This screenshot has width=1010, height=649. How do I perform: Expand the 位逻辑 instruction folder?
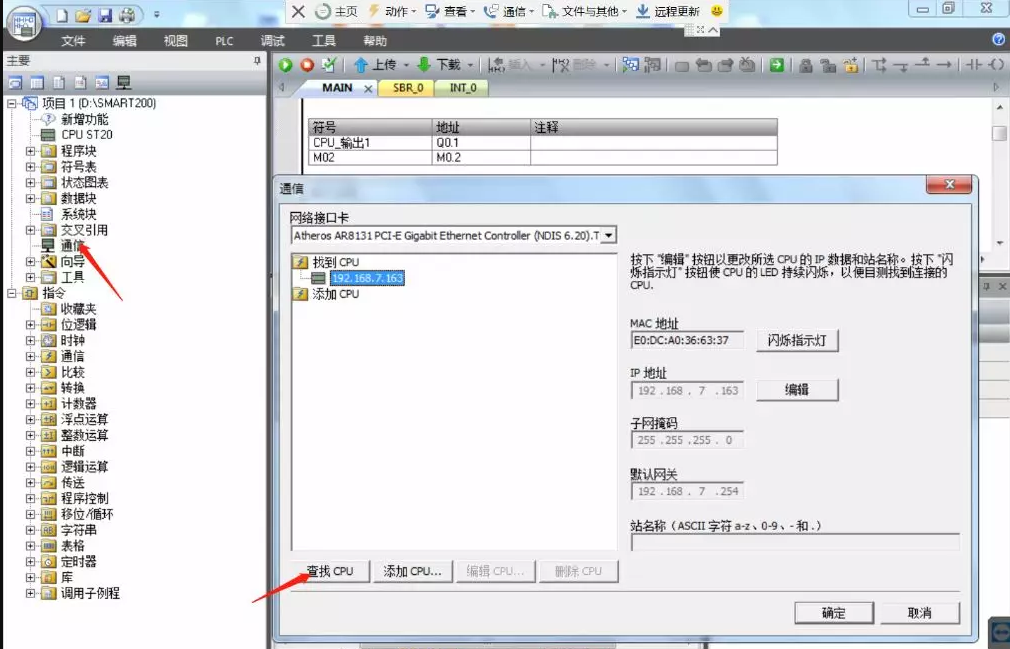[30, 324]
